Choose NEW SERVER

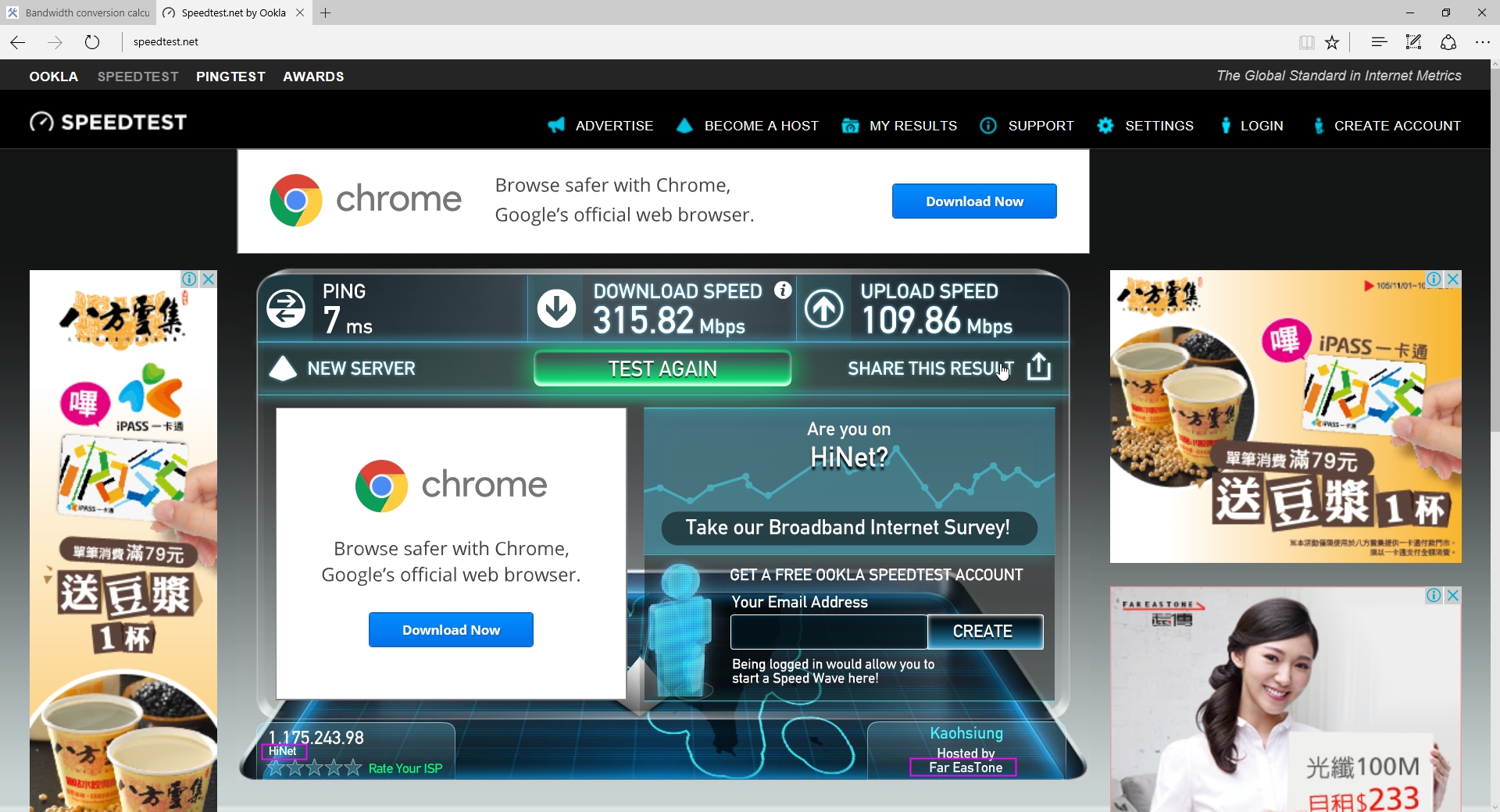[361, 369]
